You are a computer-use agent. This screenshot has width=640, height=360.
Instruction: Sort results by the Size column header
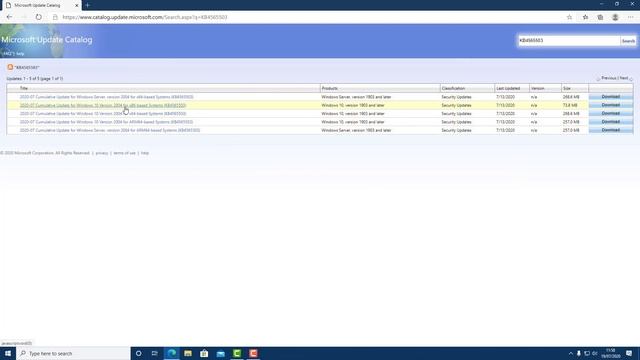point(567,88)
